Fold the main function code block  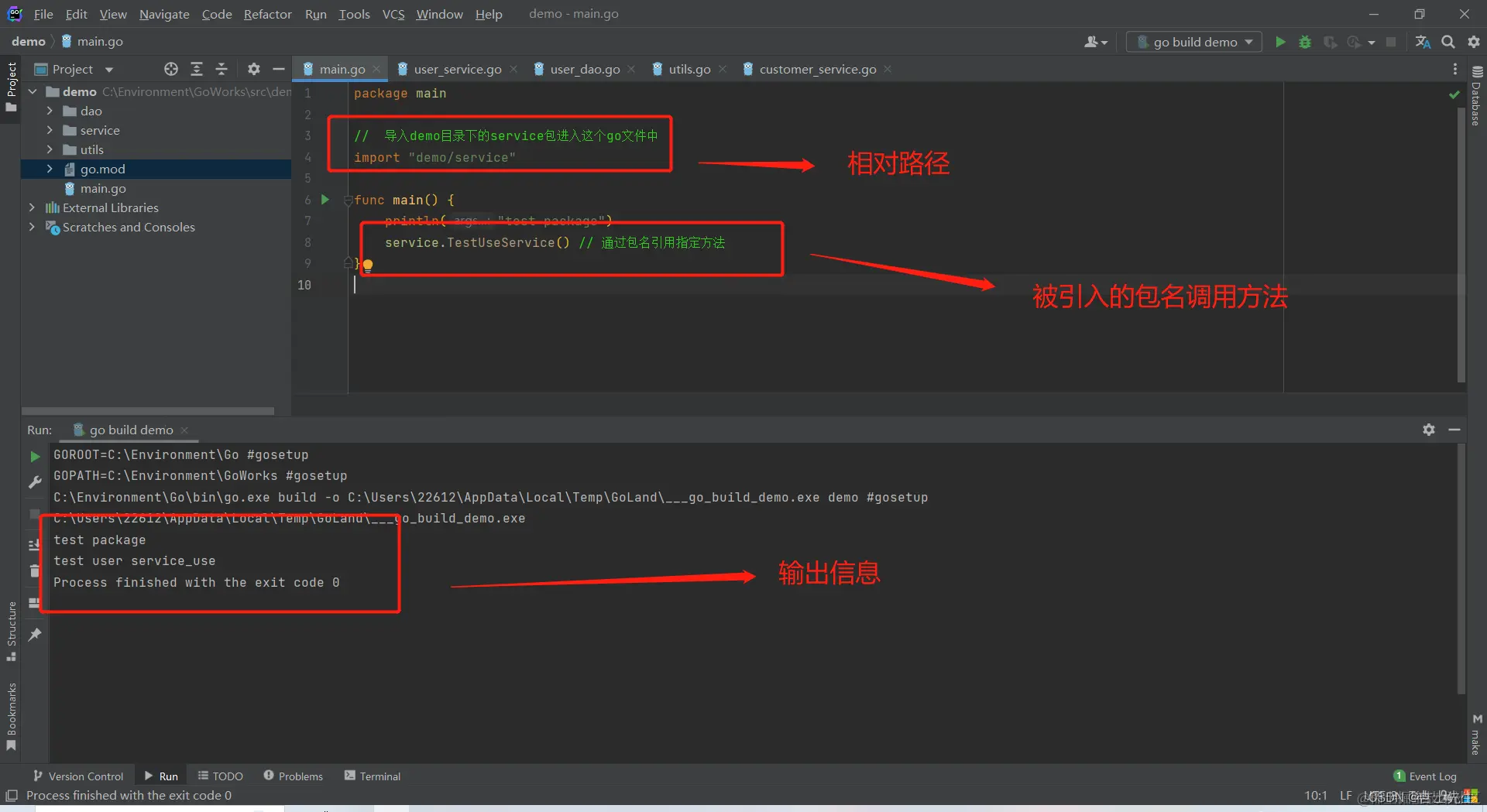pyautogui.click(x=348, y=200)
